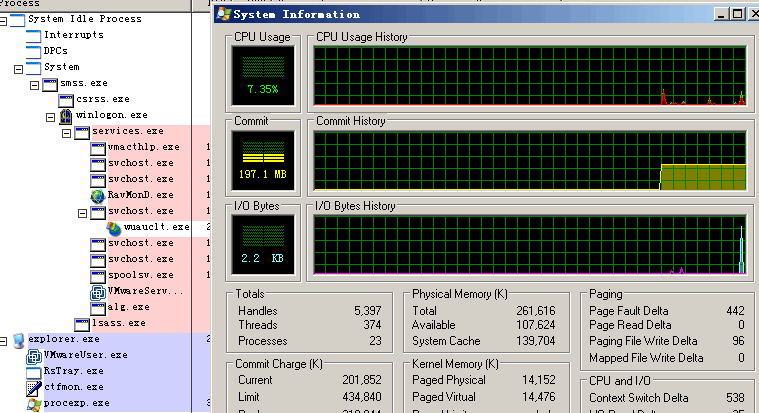This screenshot has height=413, width=759.
Task: Click the procexp.exe icon
Action: tap(33, 404)
